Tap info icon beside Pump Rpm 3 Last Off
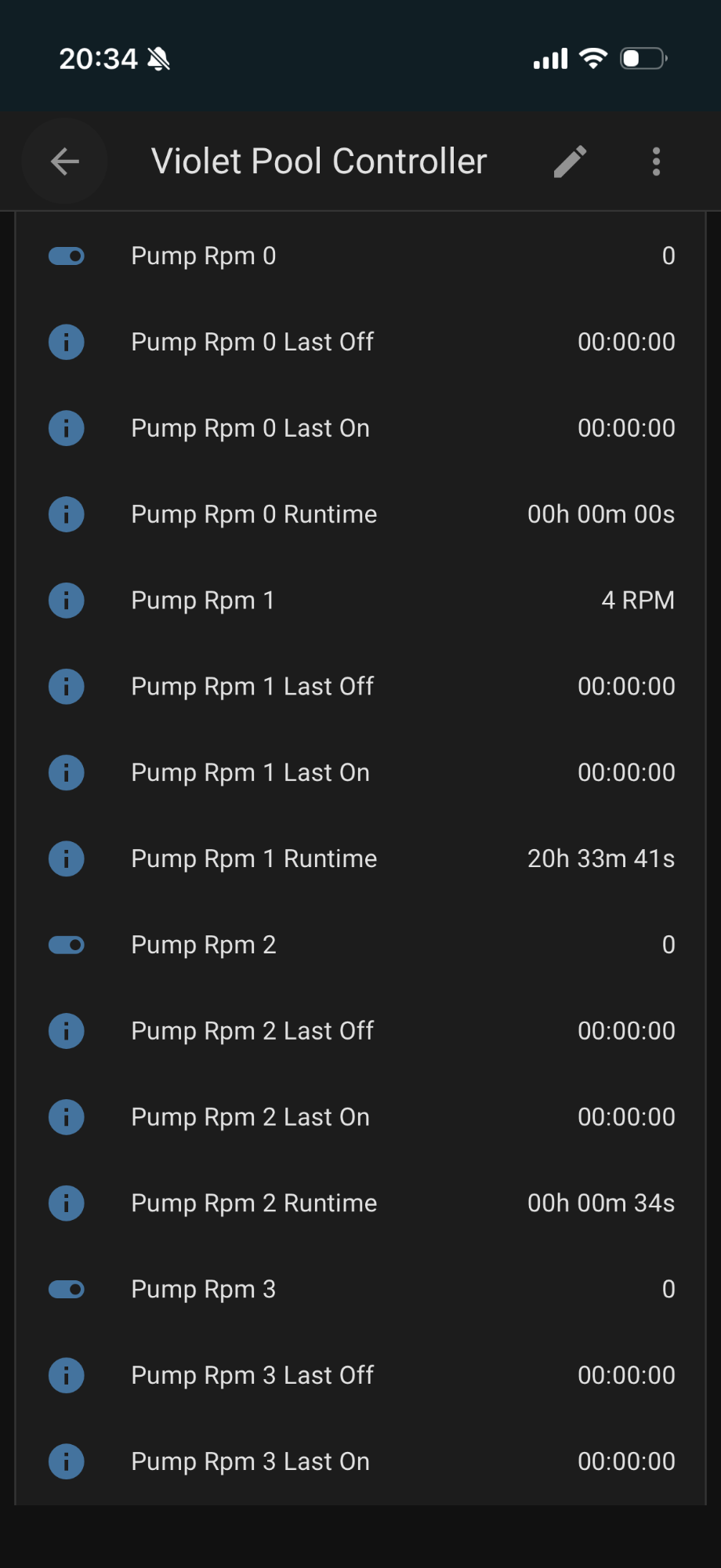 67,1375
